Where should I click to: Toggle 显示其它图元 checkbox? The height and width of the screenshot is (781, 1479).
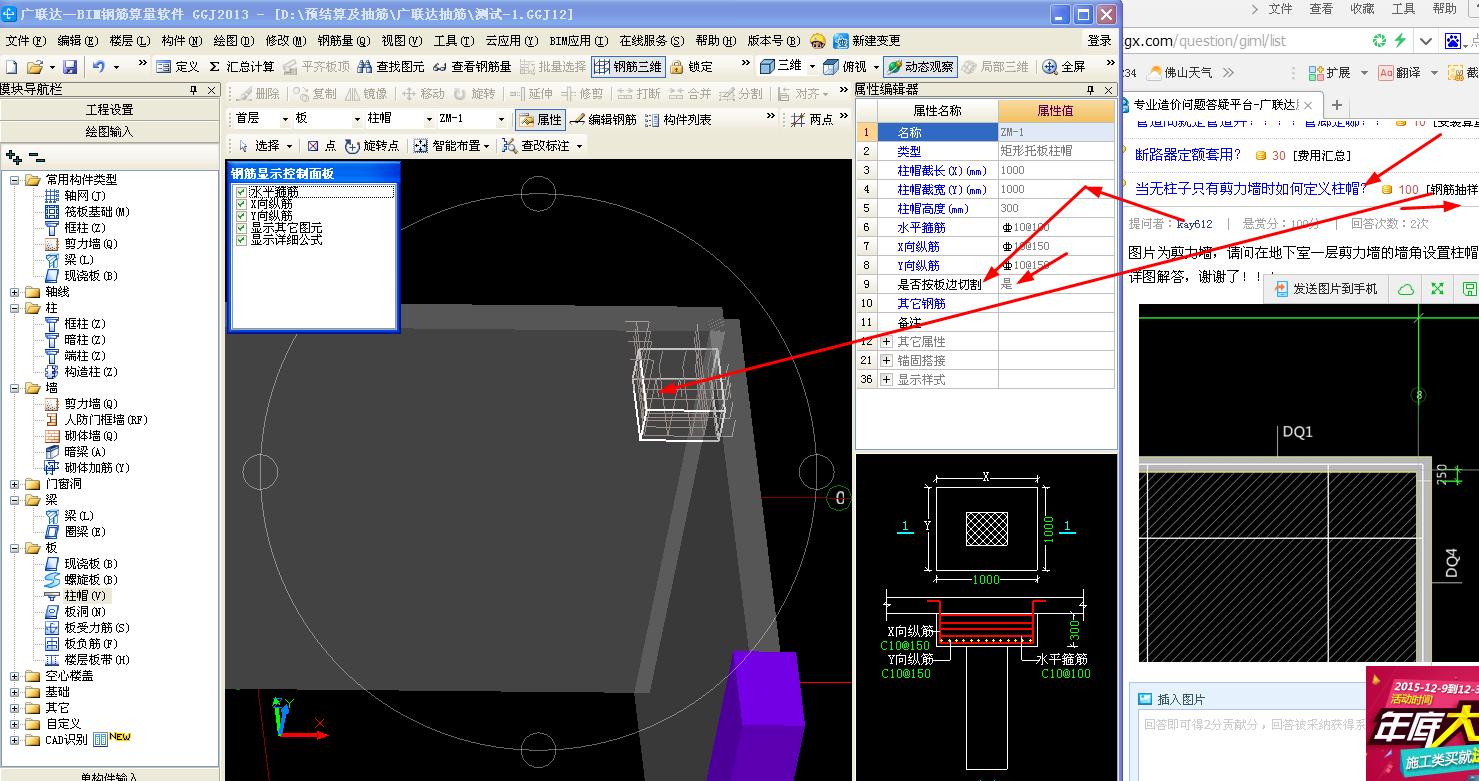tap(241, 228)
